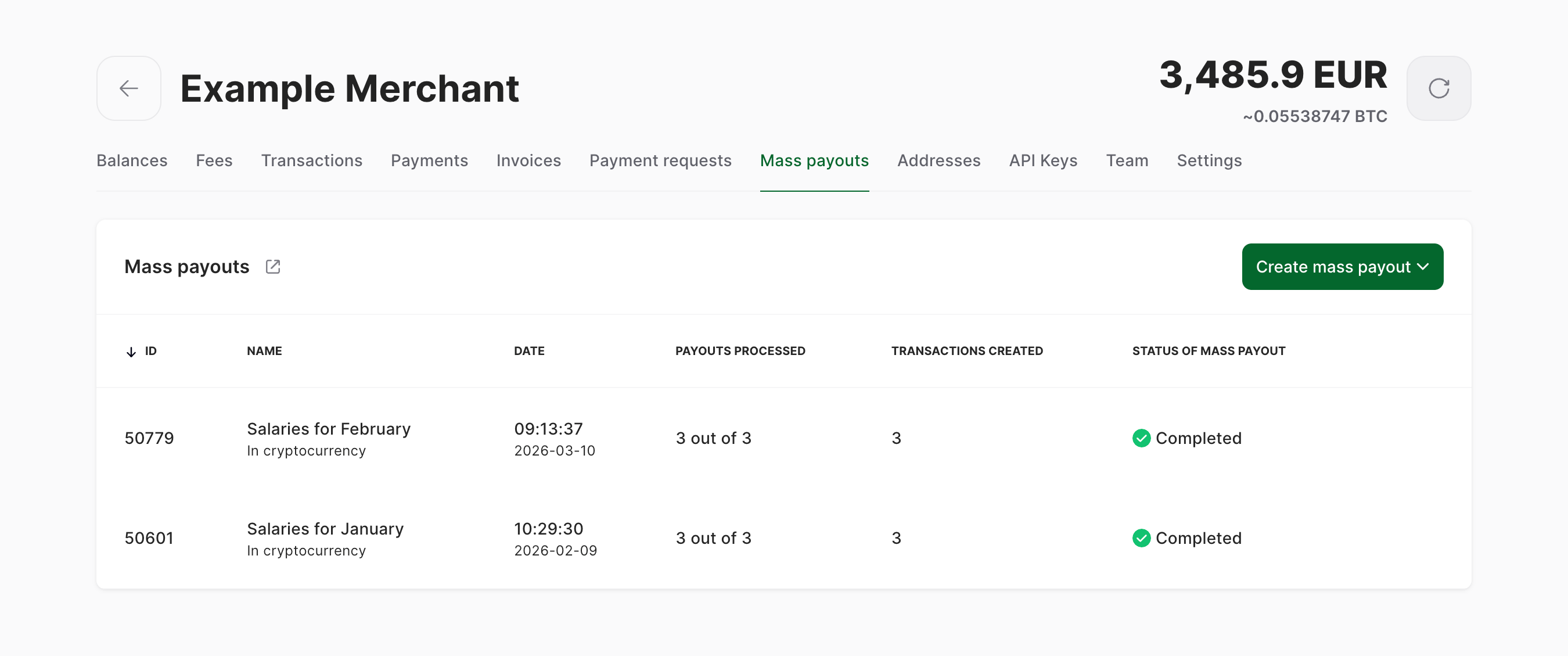Click the completed status checkmark for Salaries for January

click(1141, 537)
